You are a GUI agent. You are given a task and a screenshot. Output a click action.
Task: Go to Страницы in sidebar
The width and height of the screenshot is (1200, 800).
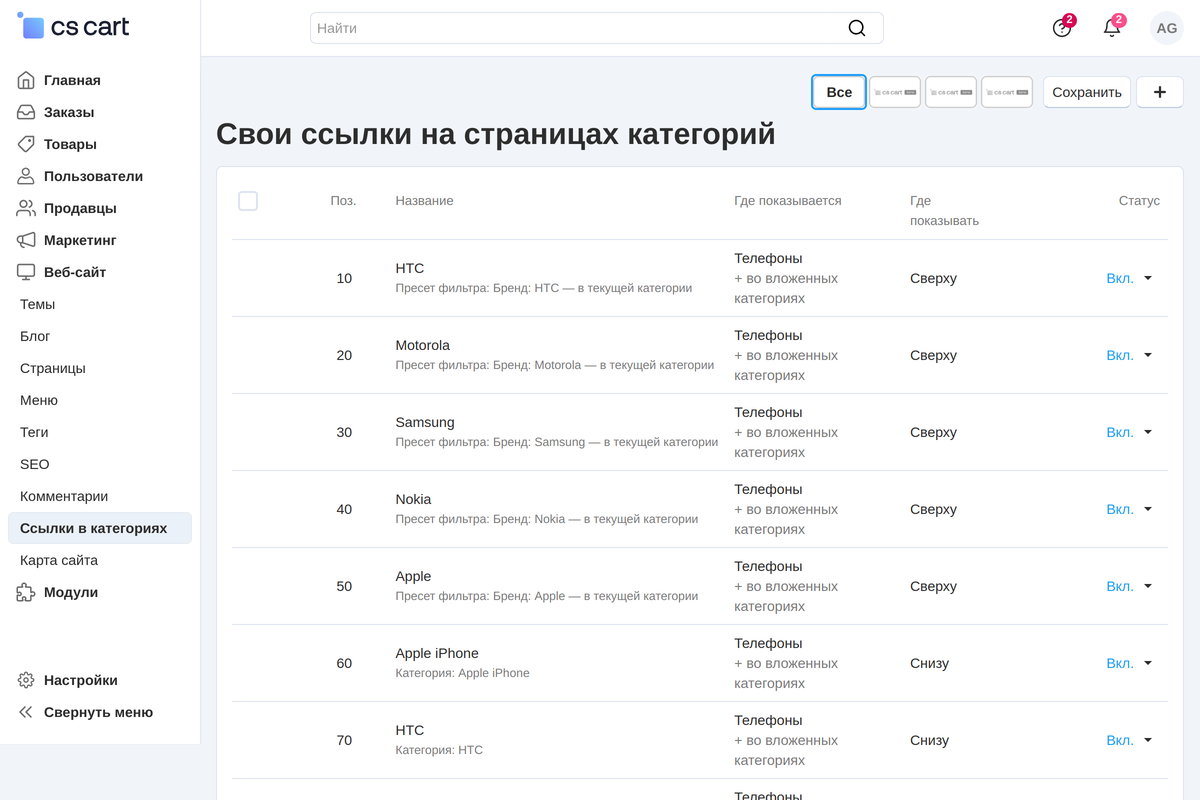pyautogui.click(x=52, y=368)
